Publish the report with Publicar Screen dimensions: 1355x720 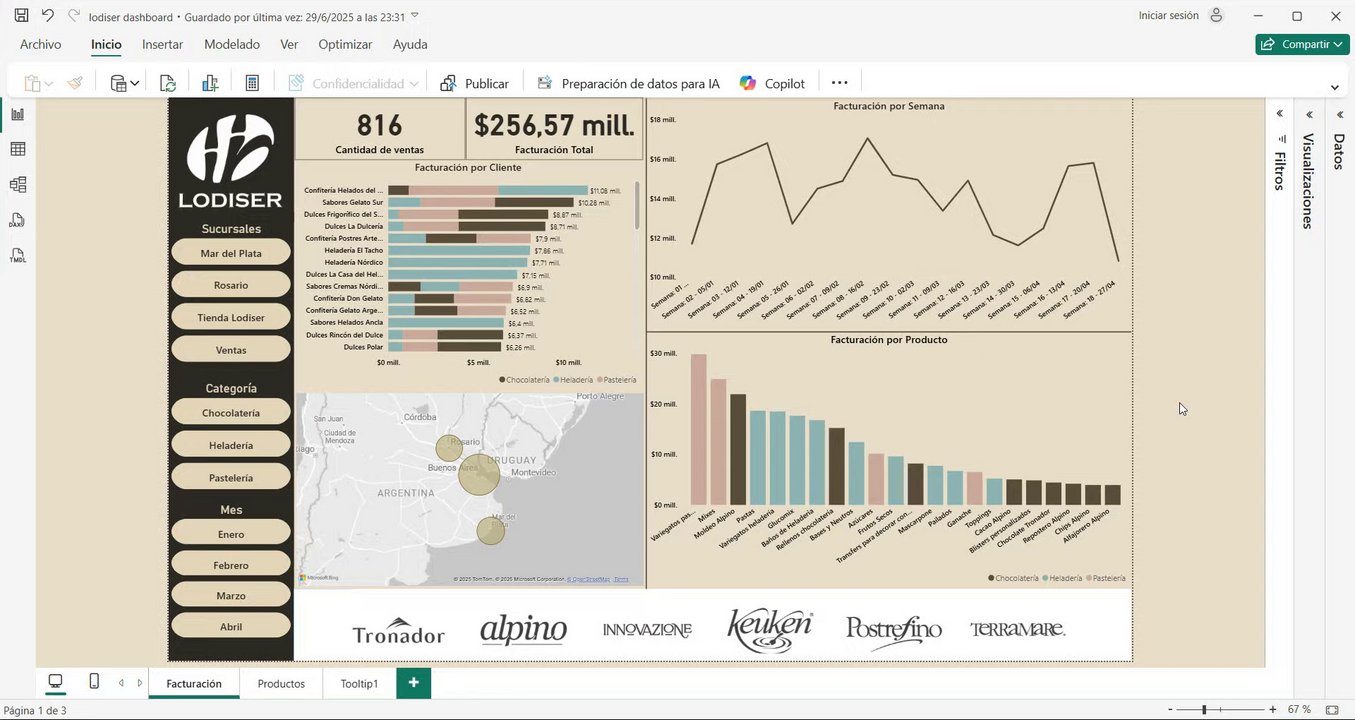point(475,84)
